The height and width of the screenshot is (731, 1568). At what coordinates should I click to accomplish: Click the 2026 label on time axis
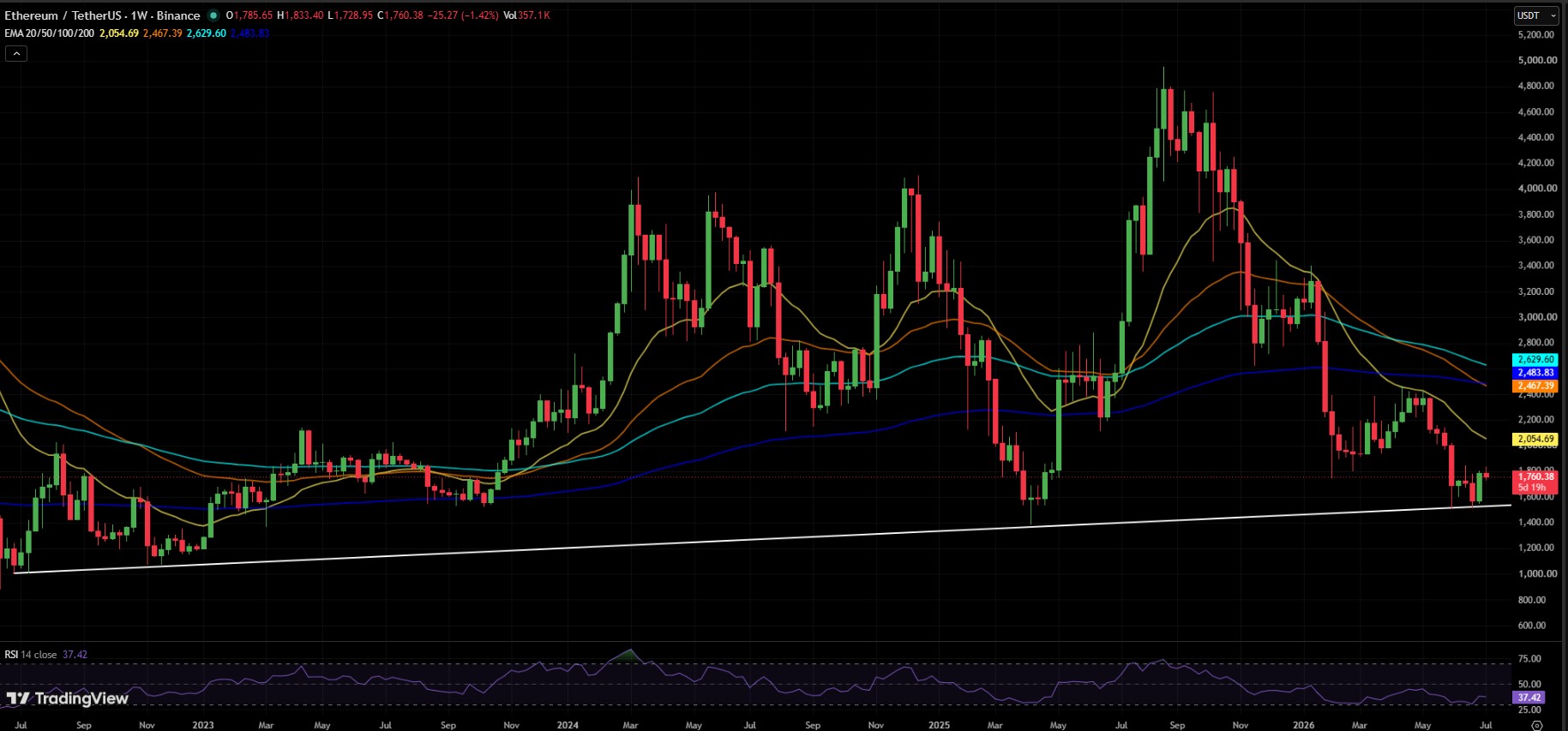pyautogui.click(x=1304, y=725)
